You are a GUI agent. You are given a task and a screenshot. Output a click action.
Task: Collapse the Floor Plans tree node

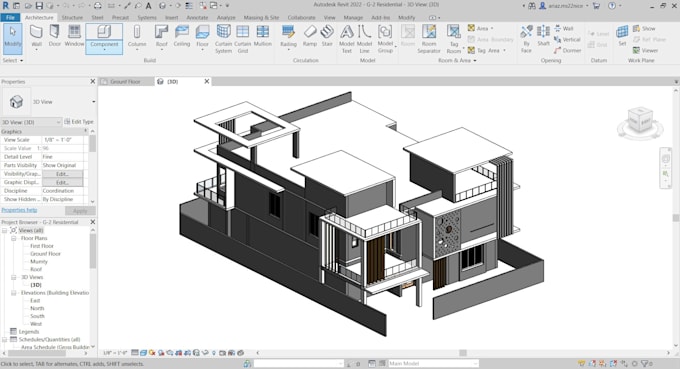[x=14, y=238]
